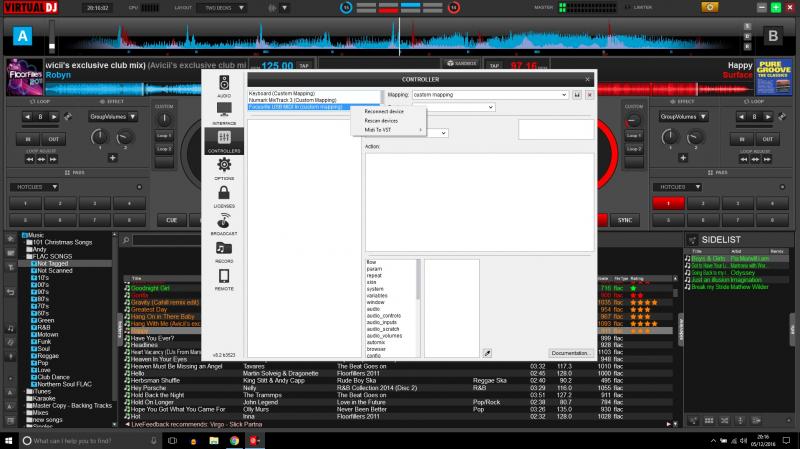Image resolution: width=800 pixels, height=449 pixels.
Task: Select deck B indicator
Action: pos(773,36)
